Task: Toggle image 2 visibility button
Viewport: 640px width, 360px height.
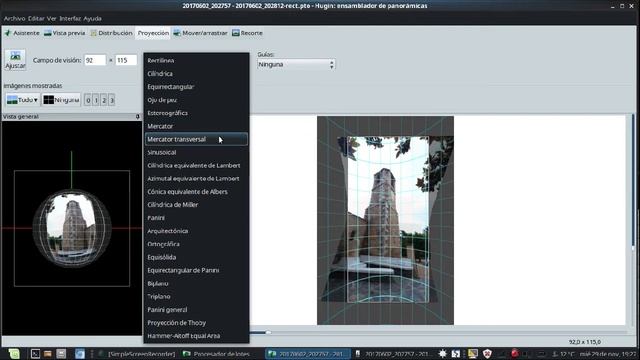Action: tap(104, 100)
